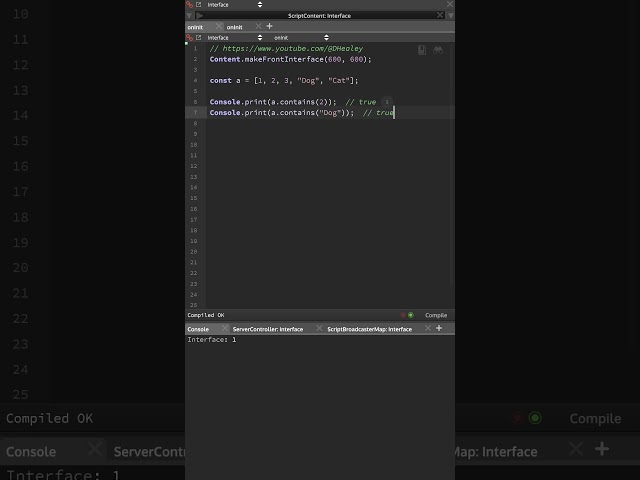Click the pop-out icon in editor toolbar
640x480 pixels.
199,38
